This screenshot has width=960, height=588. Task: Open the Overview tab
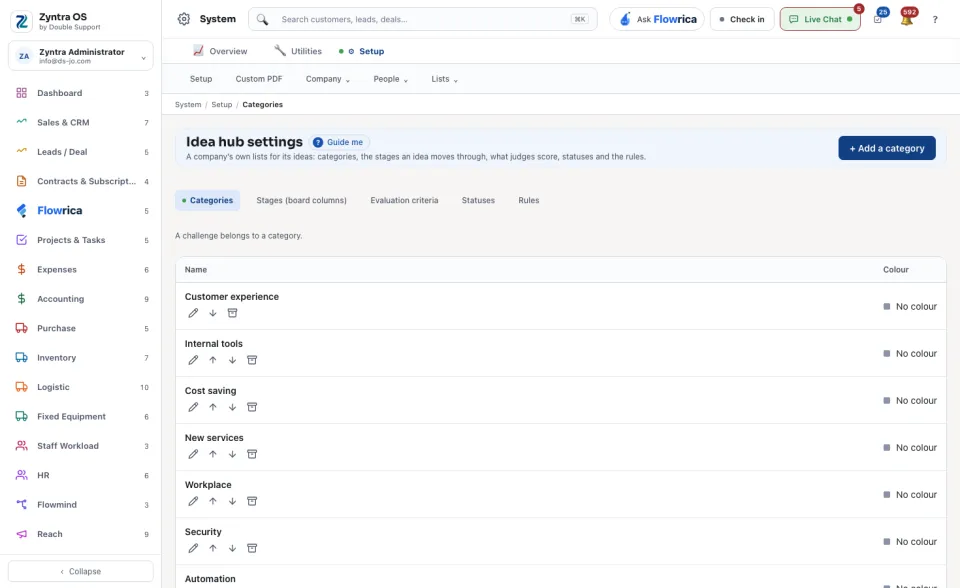220,51
